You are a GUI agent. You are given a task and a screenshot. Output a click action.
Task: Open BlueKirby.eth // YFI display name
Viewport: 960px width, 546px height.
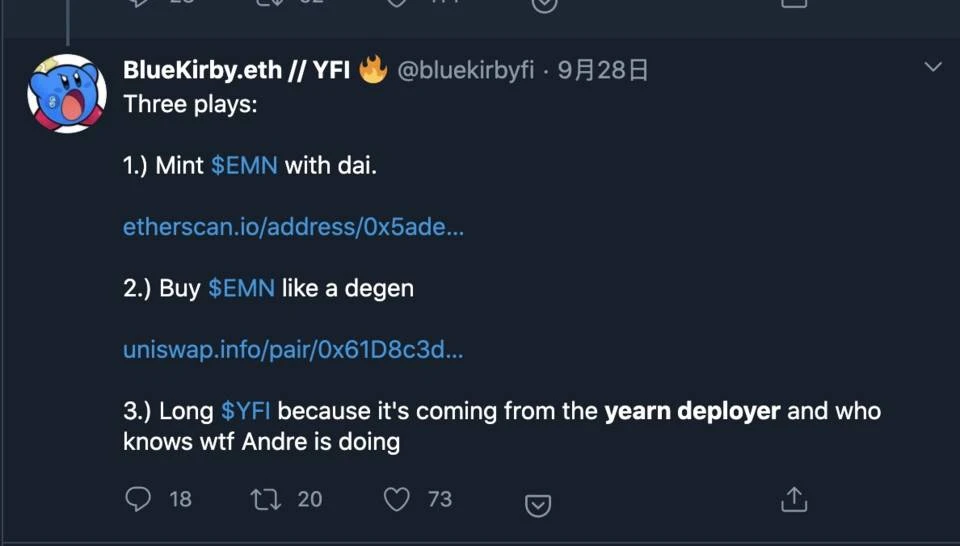pos(236,70)
